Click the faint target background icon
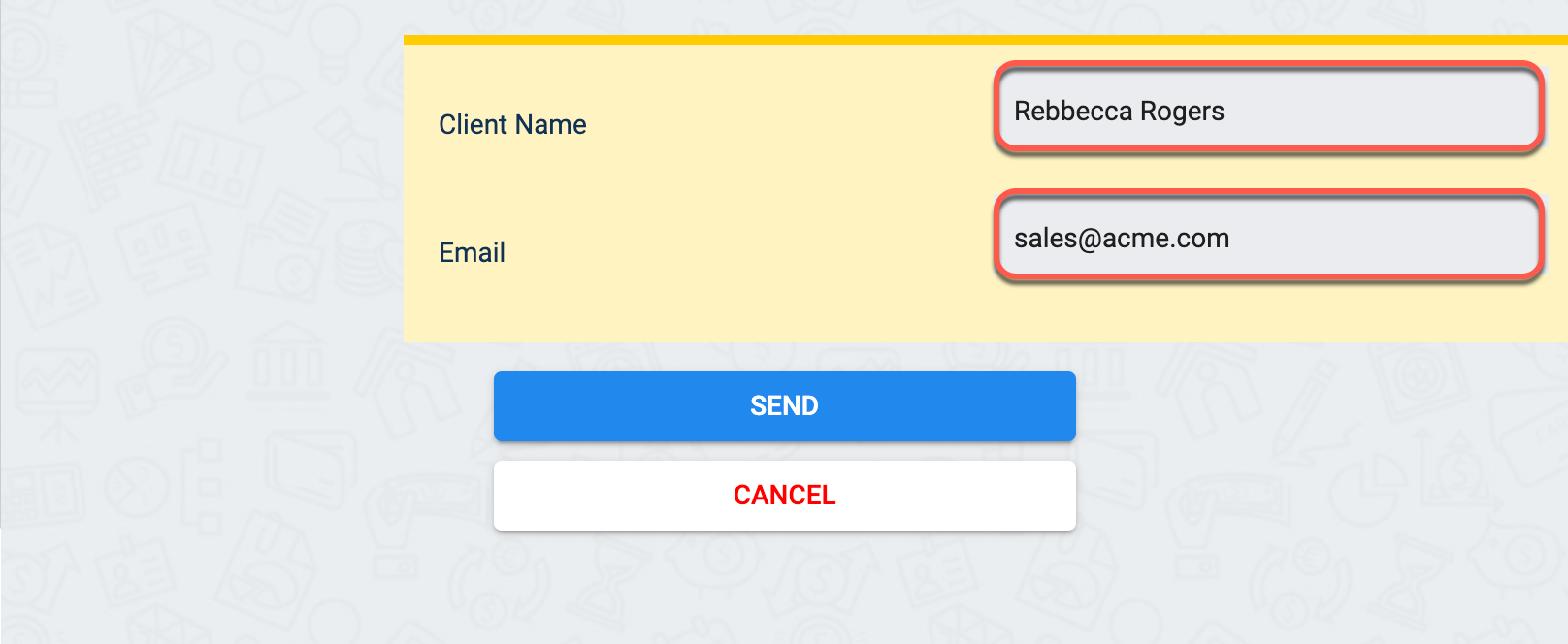 (1419, 375)
